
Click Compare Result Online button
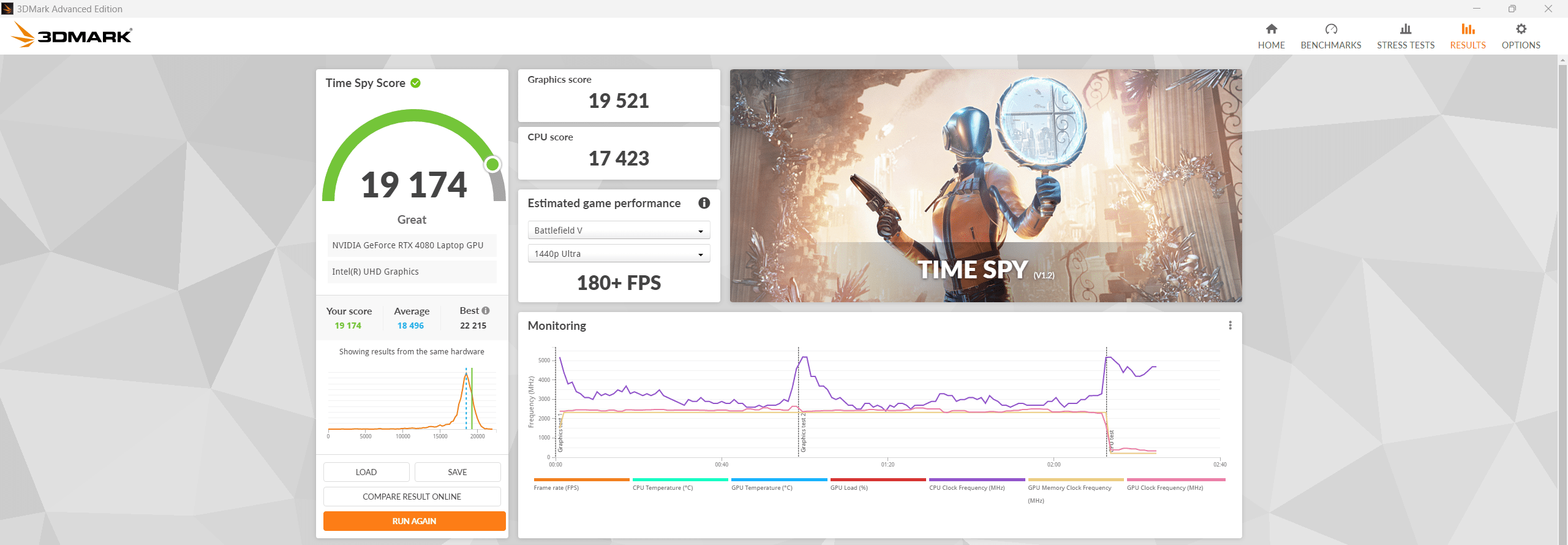[412, 497]
